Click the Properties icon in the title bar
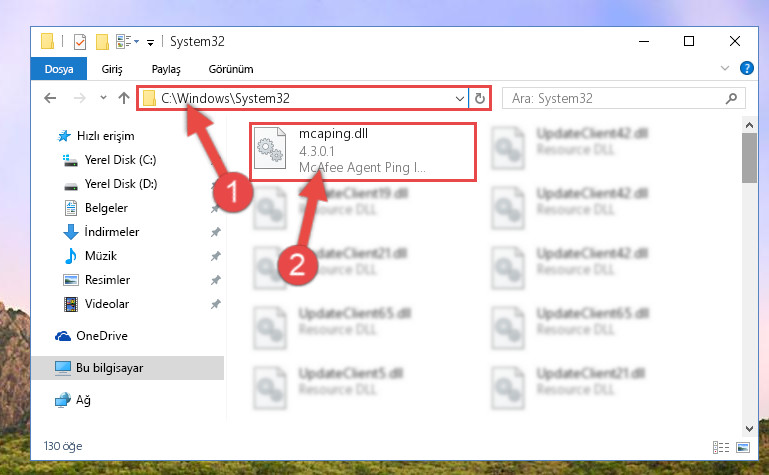This screenshot has height=475, width=769. [x=79, y=42]
